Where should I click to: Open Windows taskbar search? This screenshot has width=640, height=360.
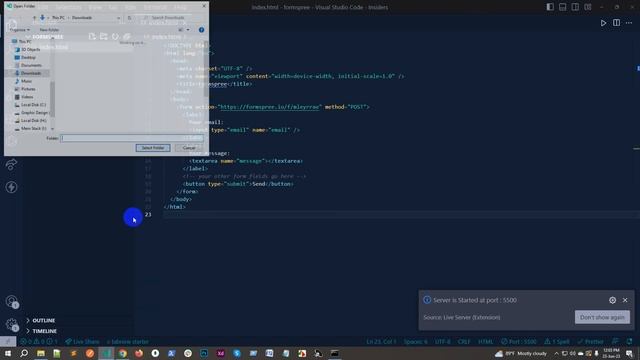coord(24,353)
